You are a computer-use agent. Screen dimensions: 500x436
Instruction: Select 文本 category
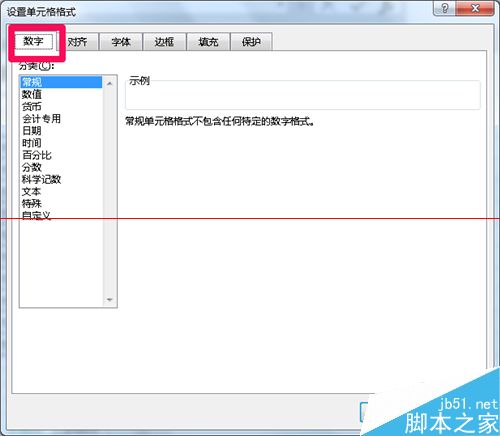(x=61, y=192)
